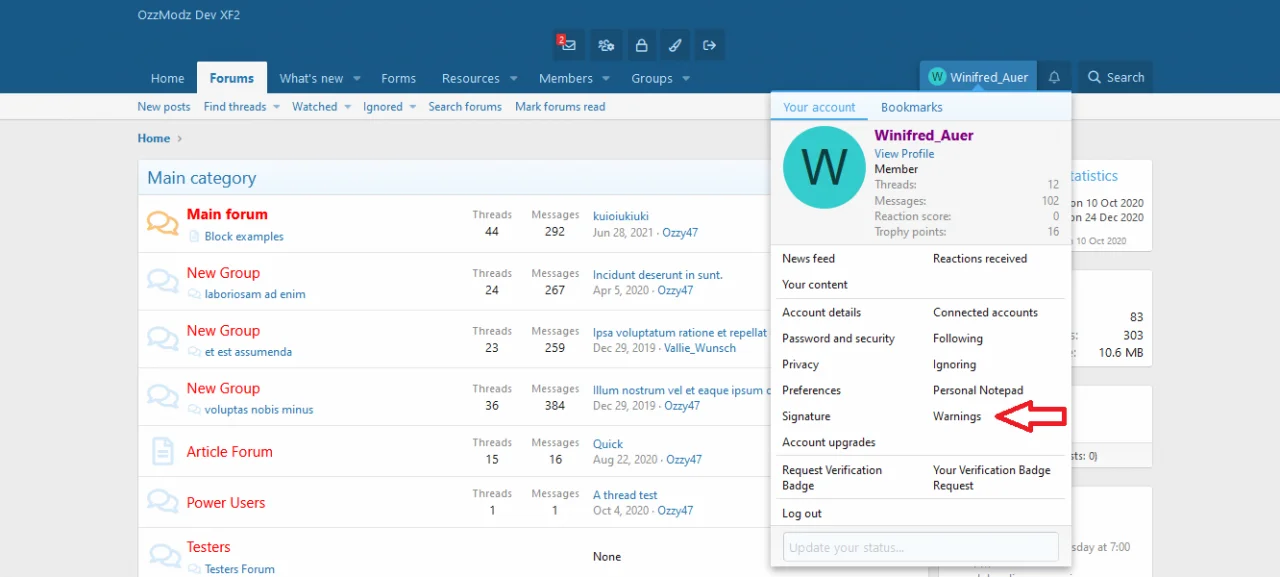The height and width of the screenshot is (577, 1280).
Task: Open the Warnings page
Action: (956, 416)
